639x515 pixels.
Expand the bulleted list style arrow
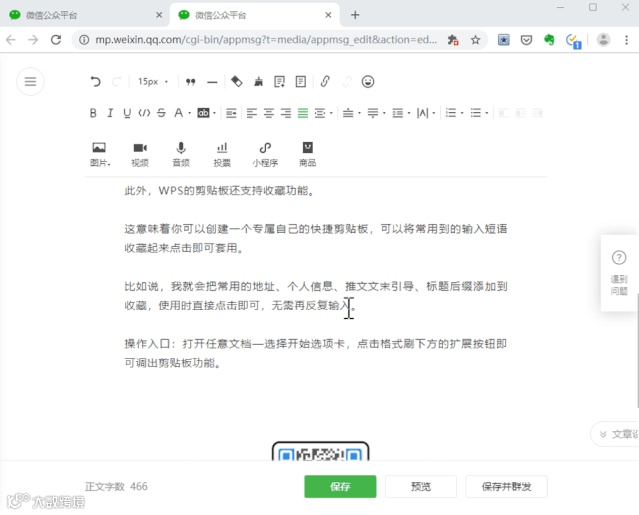tap(487, 113)
